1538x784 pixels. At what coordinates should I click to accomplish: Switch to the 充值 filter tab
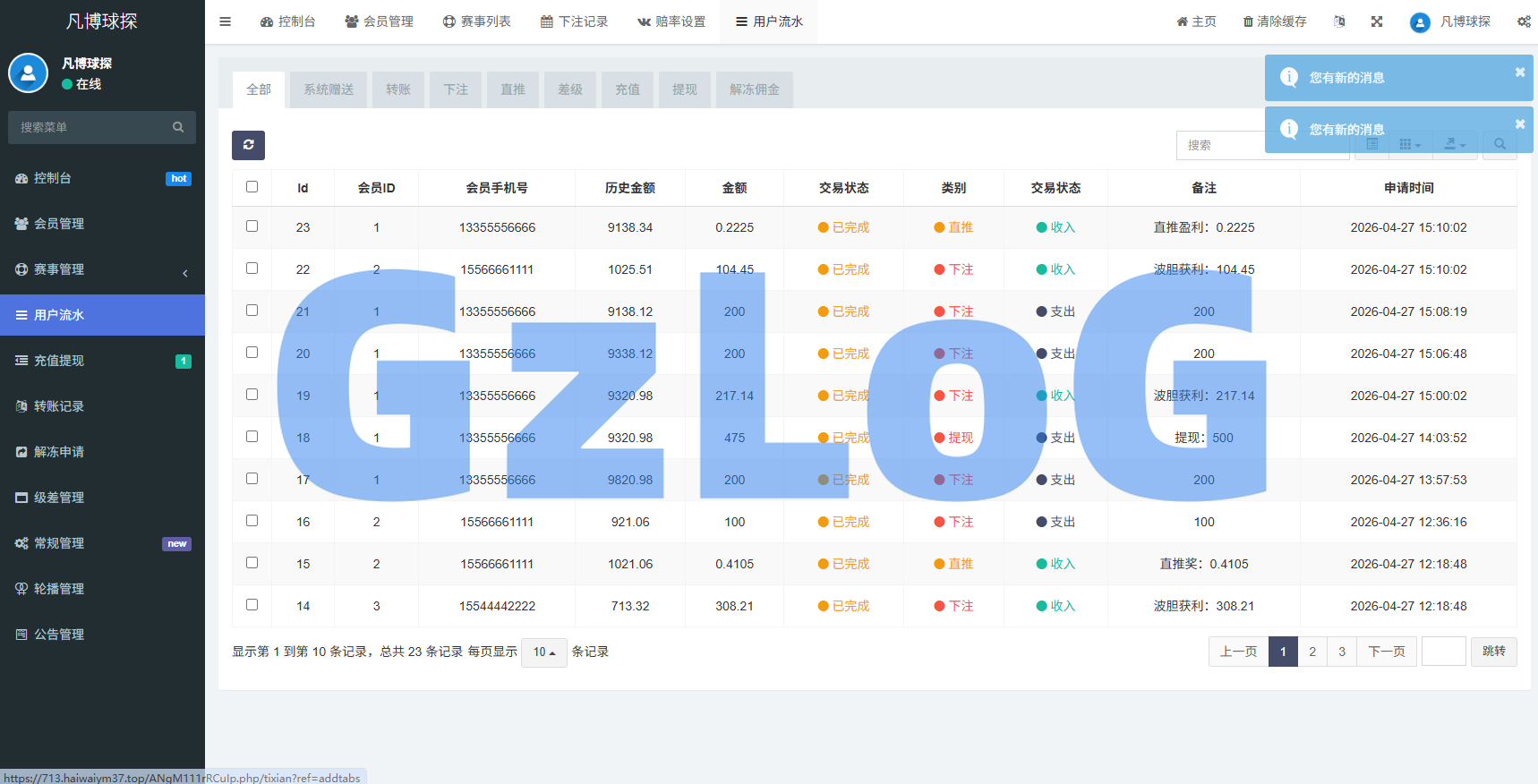tap(628, 89)
